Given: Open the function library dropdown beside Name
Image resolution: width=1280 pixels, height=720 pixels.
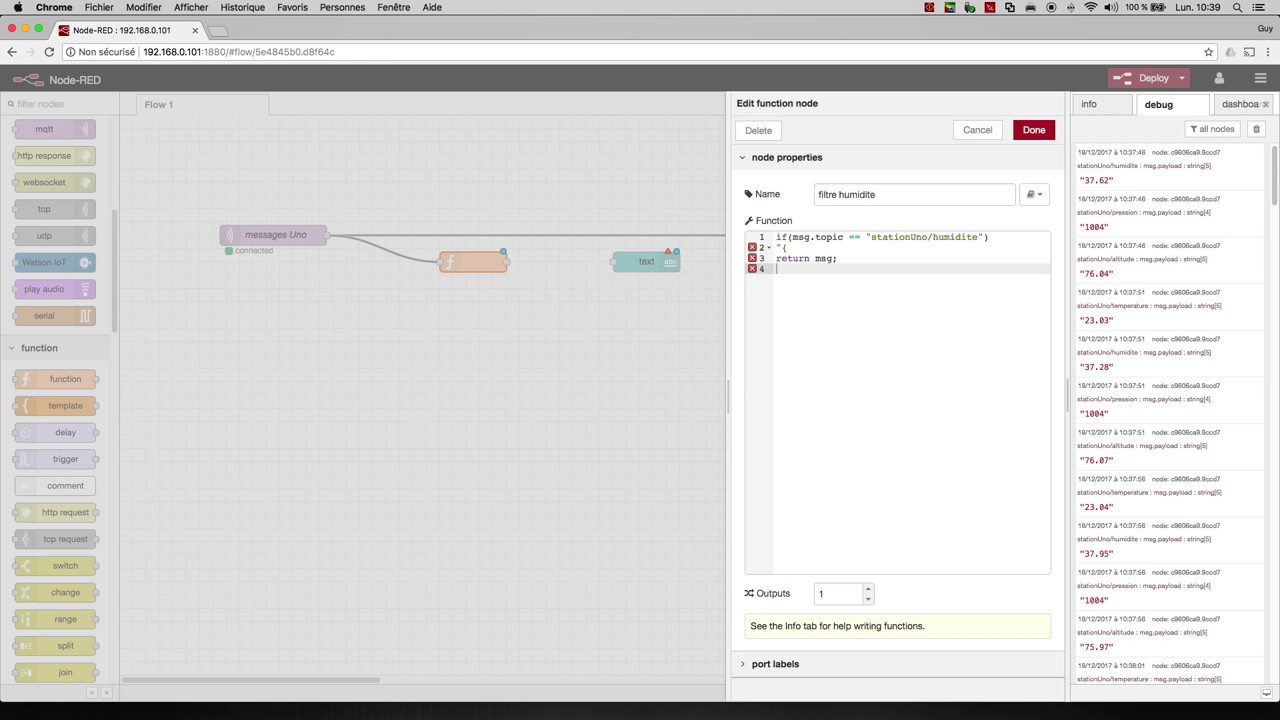Looking at the screenshot, I should point(1034,194).
